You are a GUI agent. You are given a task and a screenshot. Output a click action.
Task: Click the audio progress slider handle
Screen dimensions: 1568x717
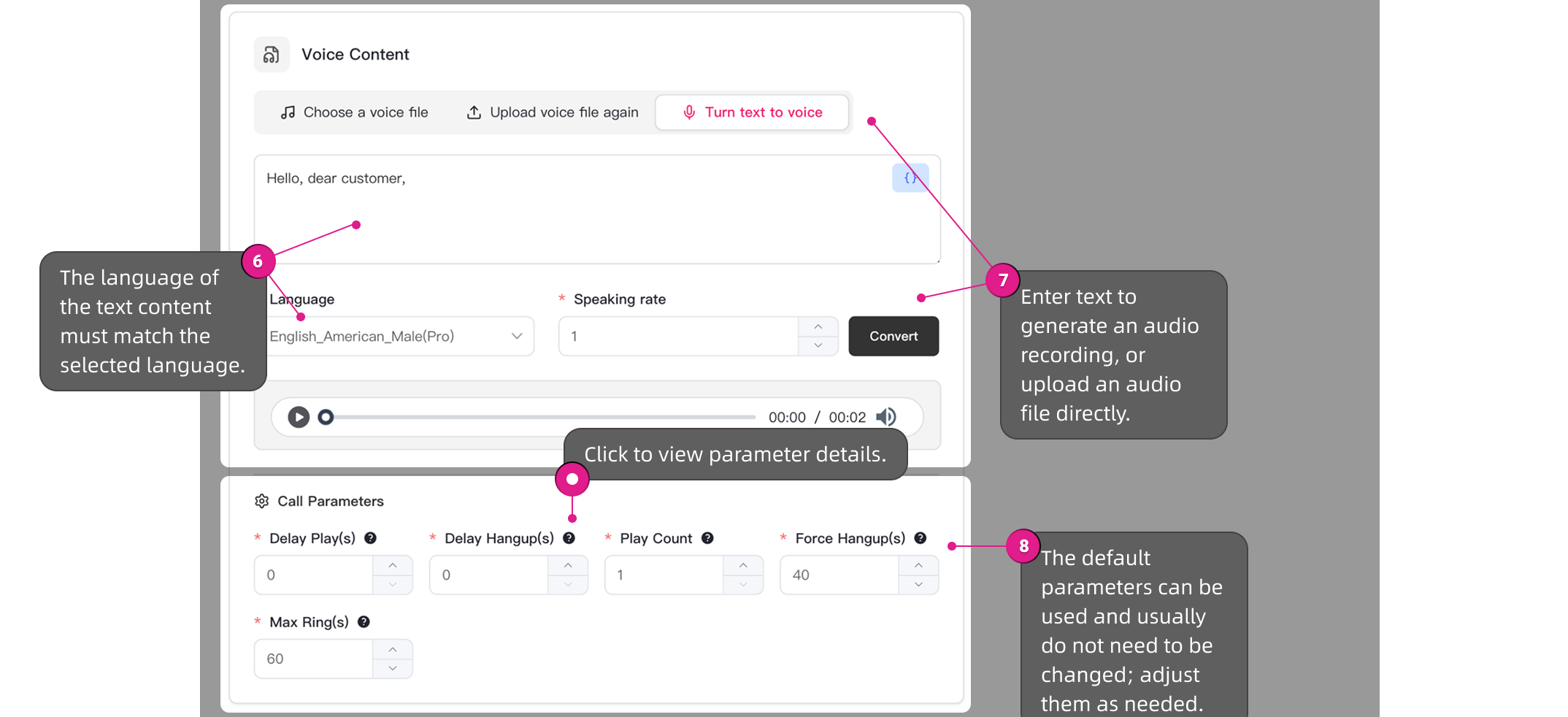coord(326,417)
